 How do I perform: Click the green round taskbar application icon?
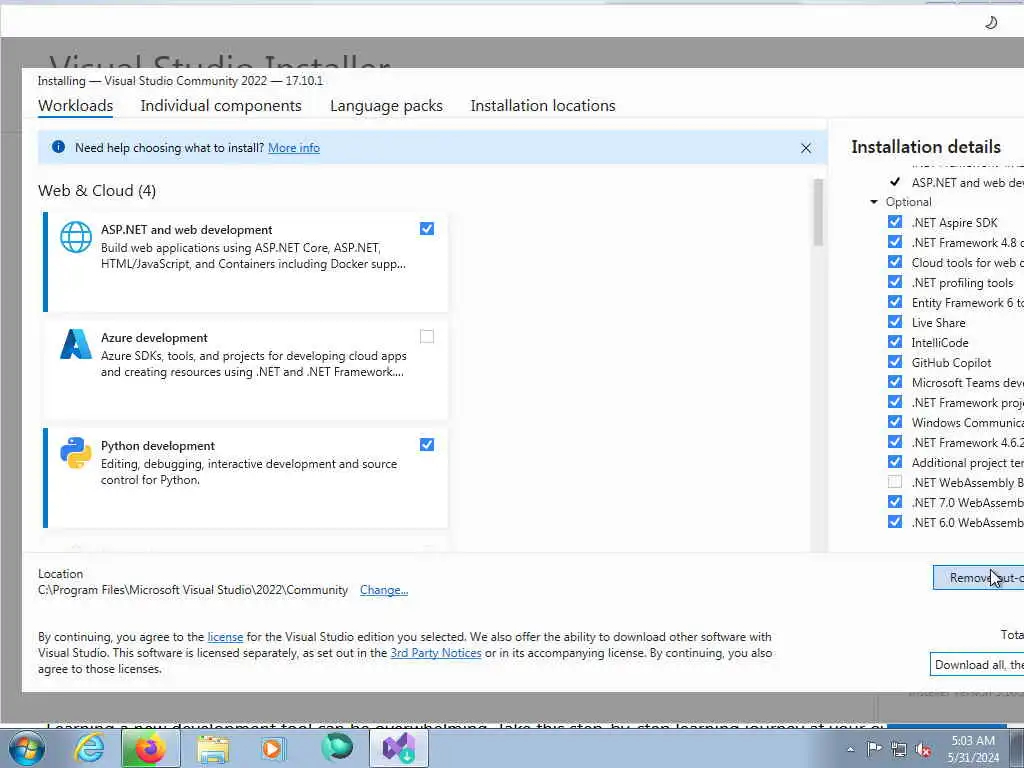pyautogui.click(x=337, y=748)
